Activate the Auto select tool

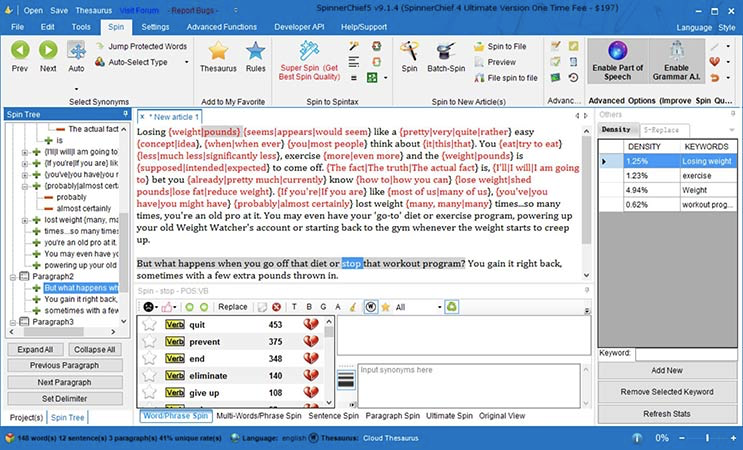[x=76, y=56]
